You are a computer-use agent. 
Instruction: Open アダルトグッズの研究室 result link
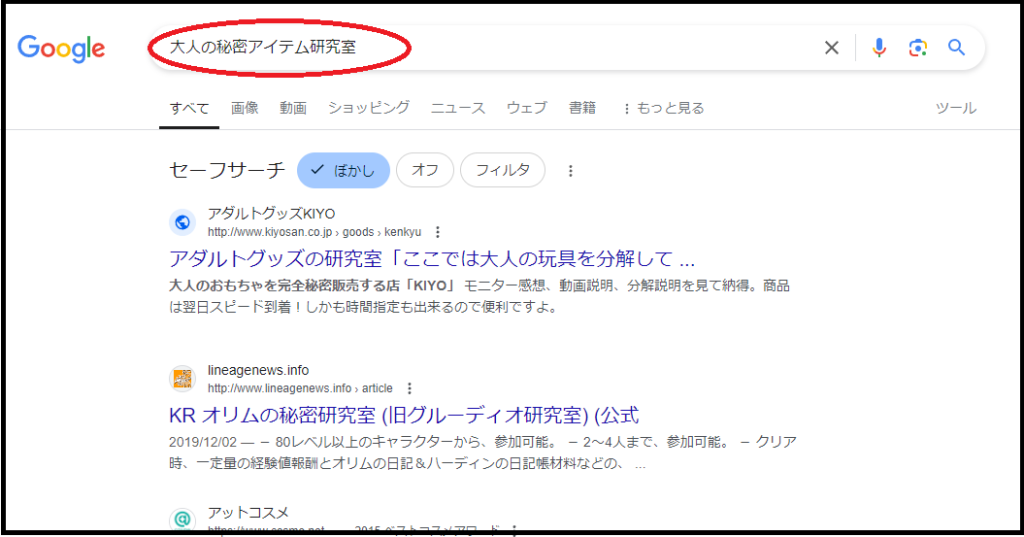pos(432,259)
